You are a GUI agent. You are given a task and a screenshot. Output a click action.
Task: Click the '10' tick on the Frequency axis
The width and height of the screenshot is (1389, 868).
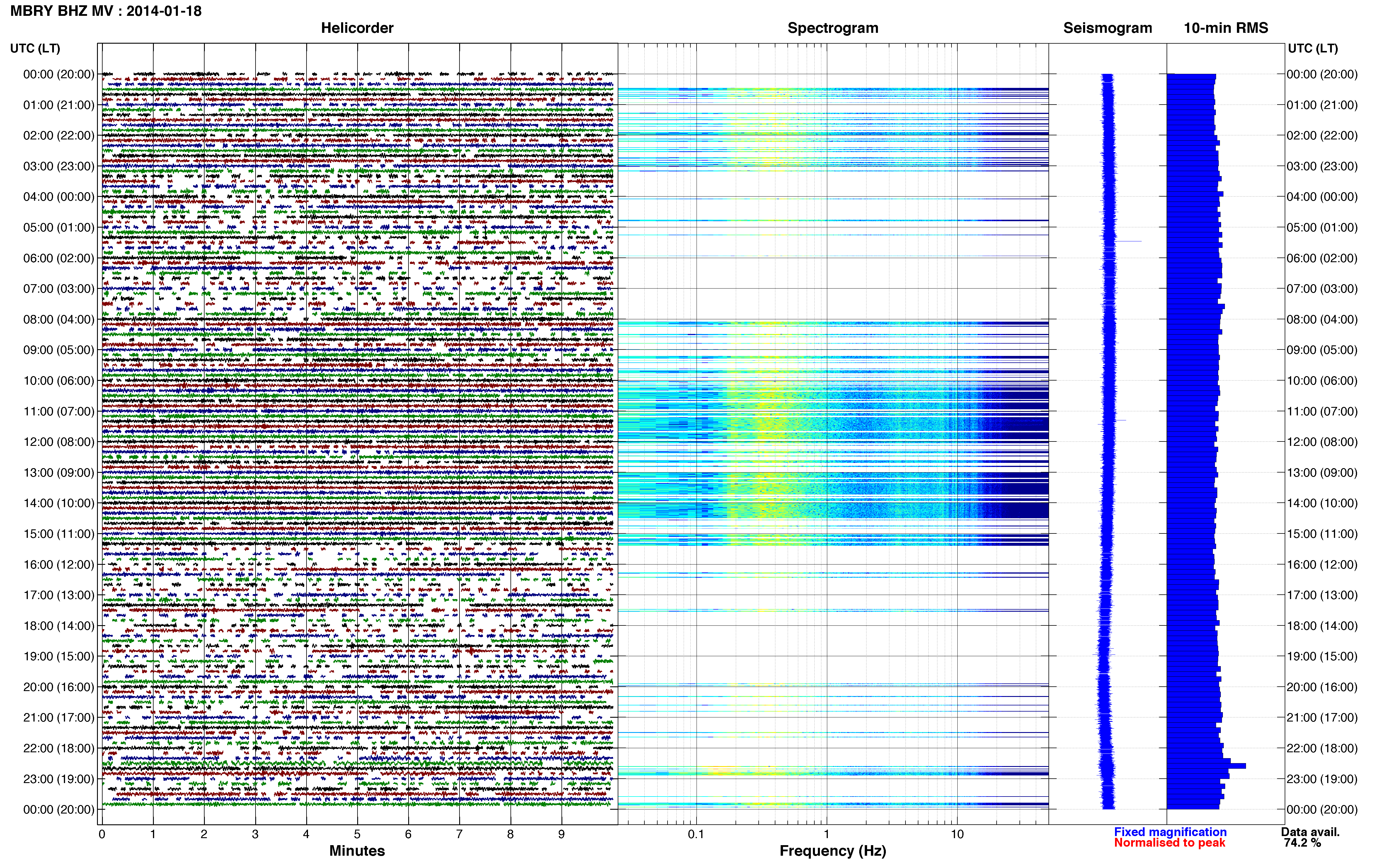point(957,834)
